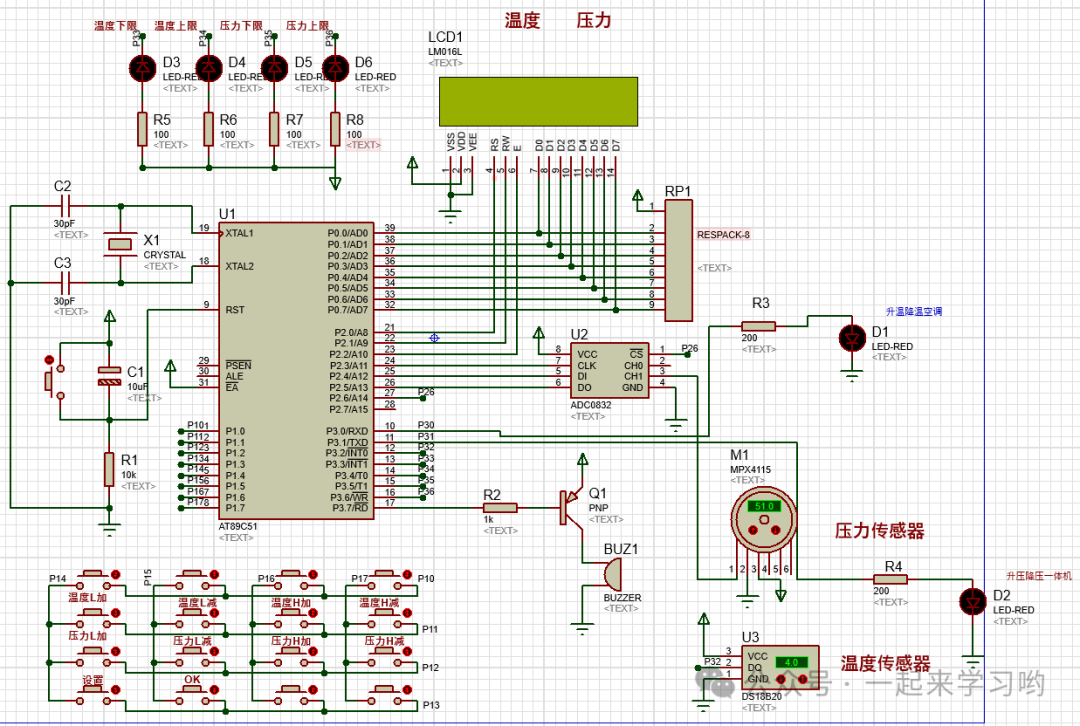
Task: Click the large 温度 heading above LCD
Action: (x=522, y=21)
